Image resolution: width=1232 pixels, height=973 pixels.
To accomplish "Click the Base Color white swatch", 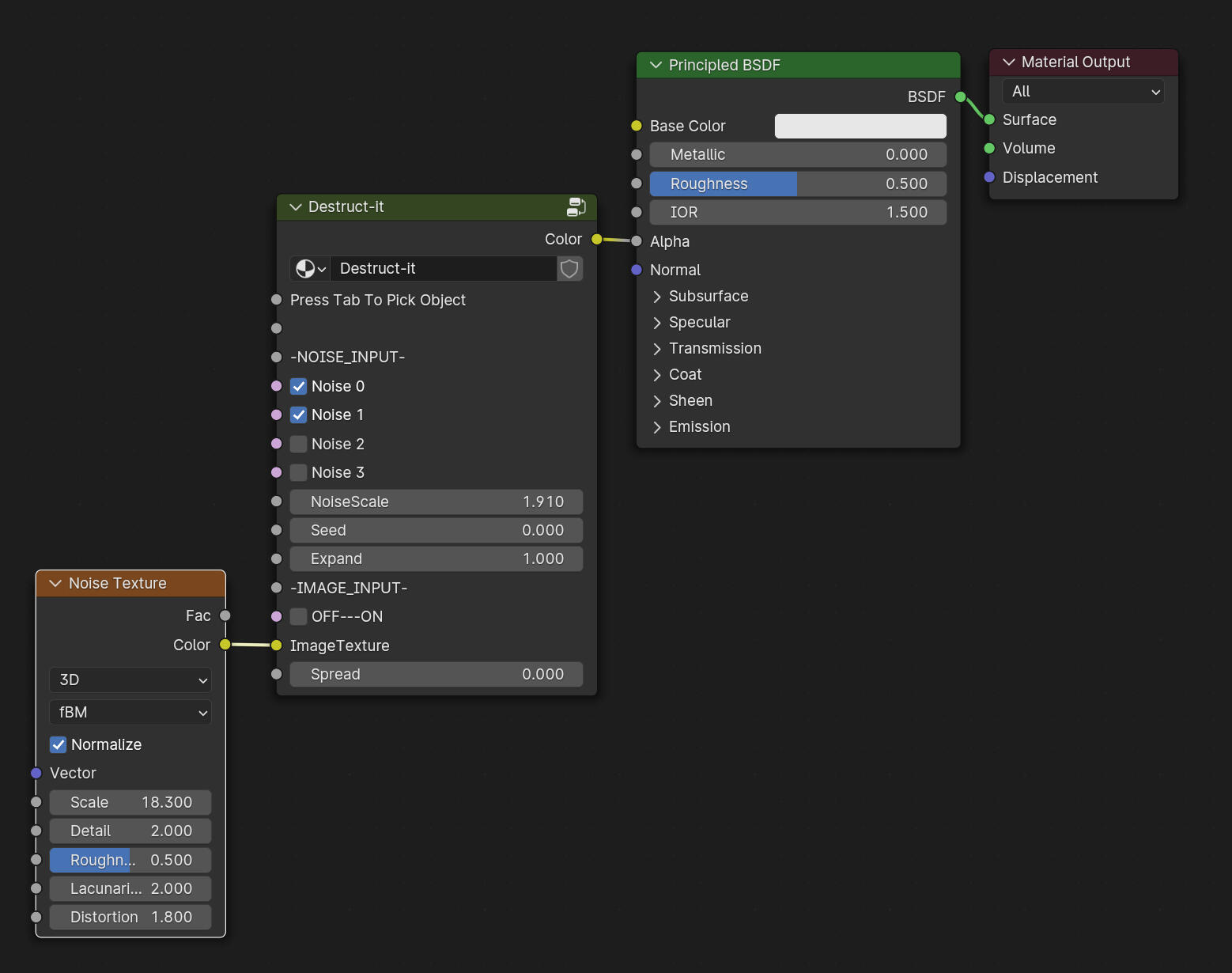I will (860, 126).
